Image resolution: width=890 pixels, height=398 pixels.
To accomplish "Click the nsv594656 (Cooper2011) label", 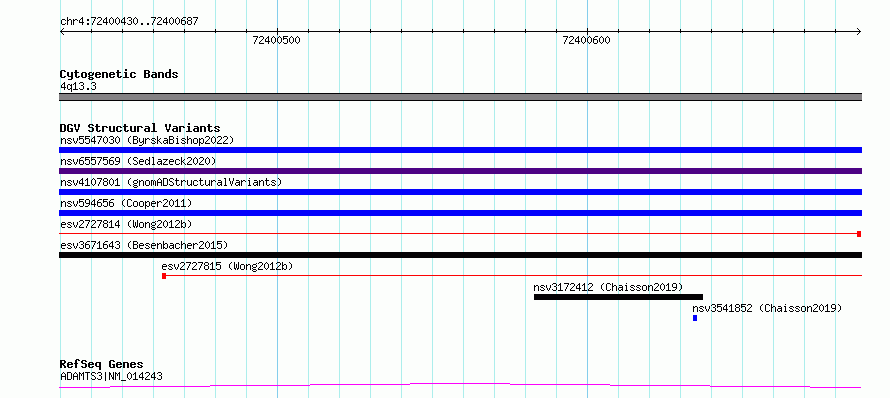I will point(126,203).
